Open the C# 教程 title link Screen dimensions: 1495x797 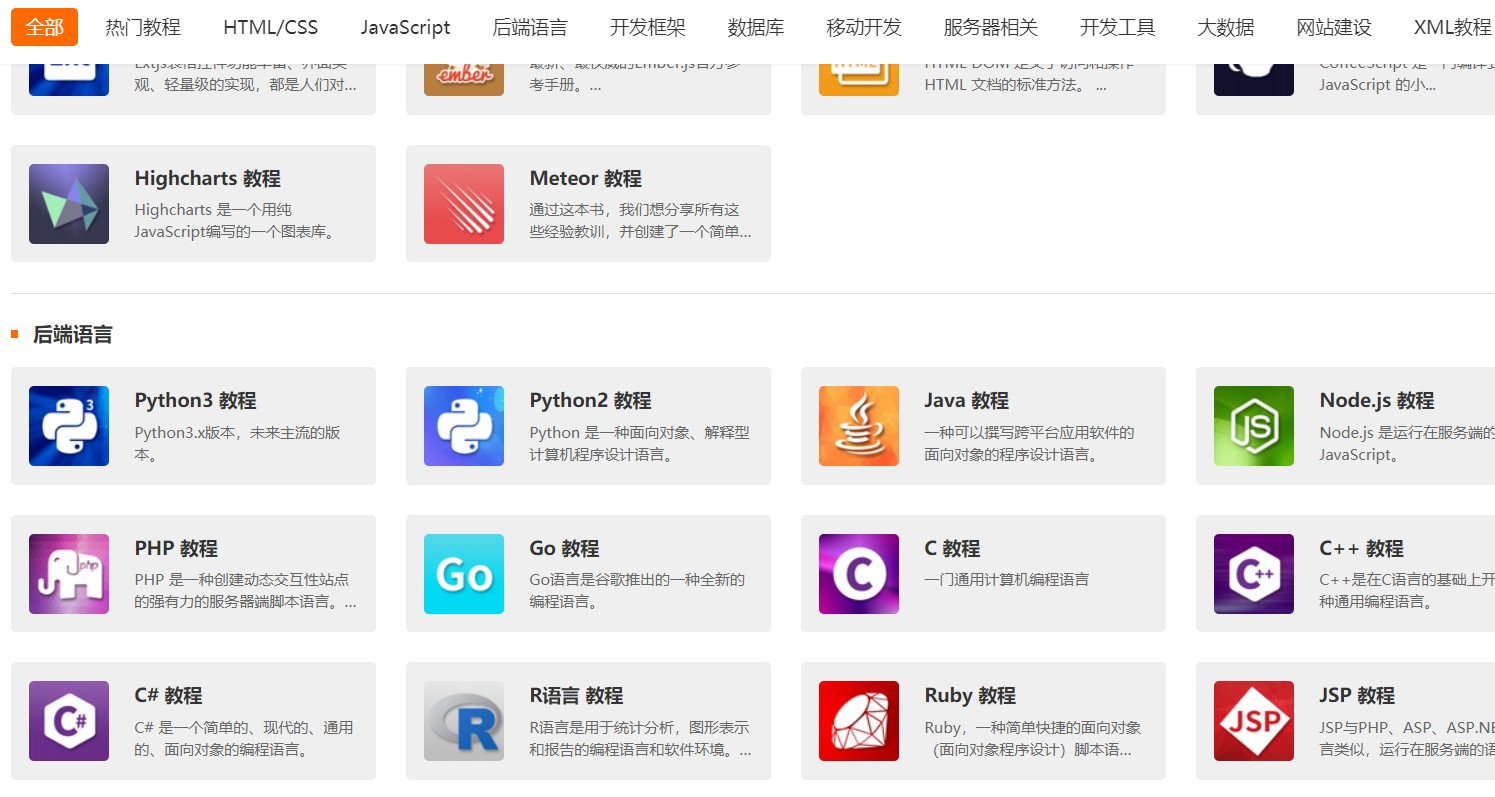pos(169,696)
